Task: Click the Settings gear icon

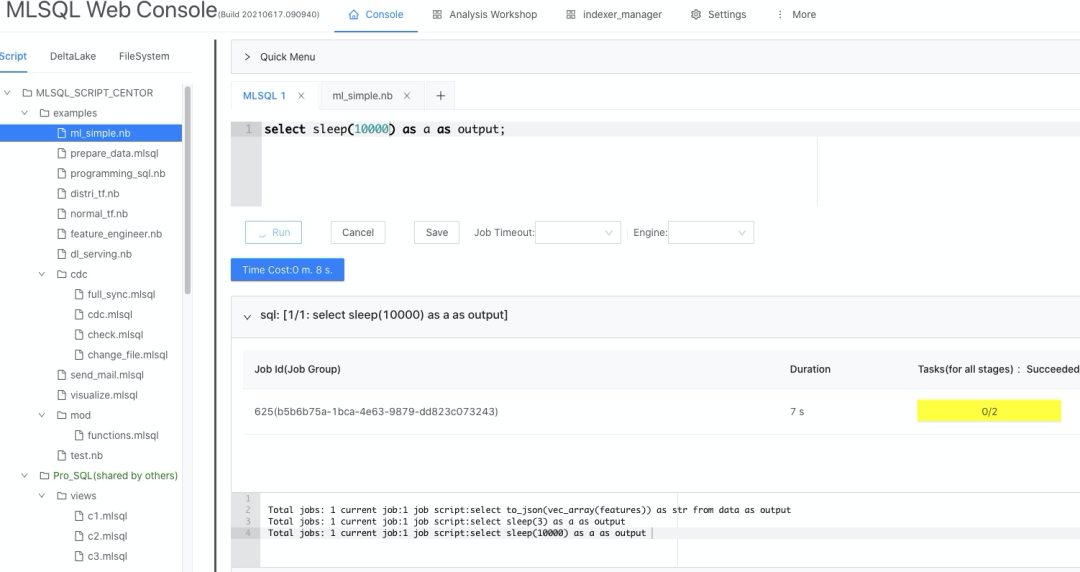Action: tap(695, 15)
